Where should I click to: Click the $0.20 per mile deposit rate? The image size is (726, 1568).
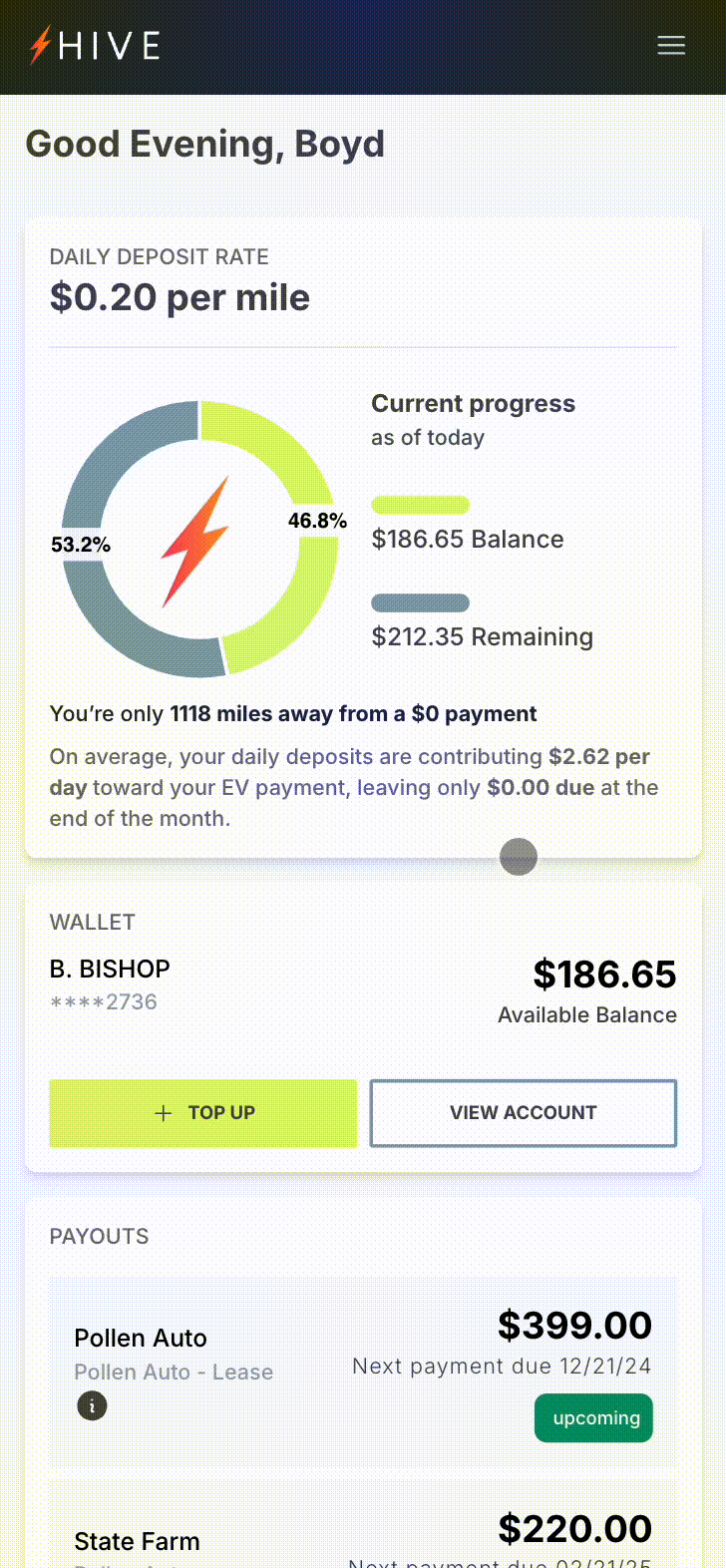[x=180, y=297]
